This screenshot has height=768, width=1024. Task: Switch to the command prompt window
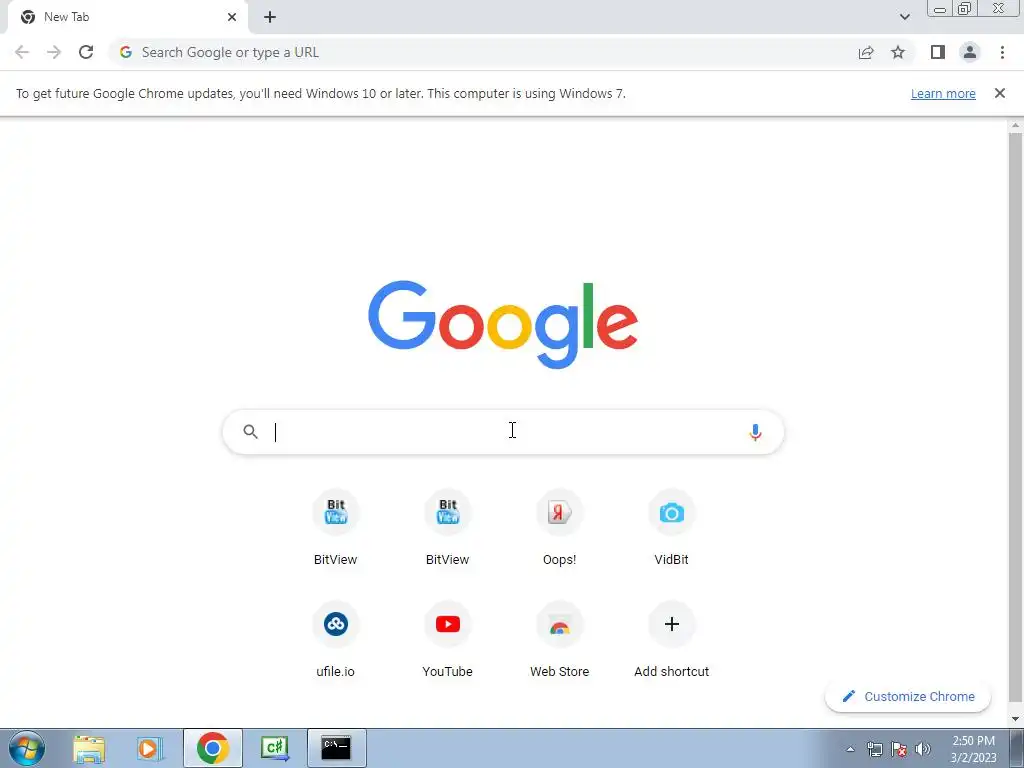pos(336,748)
